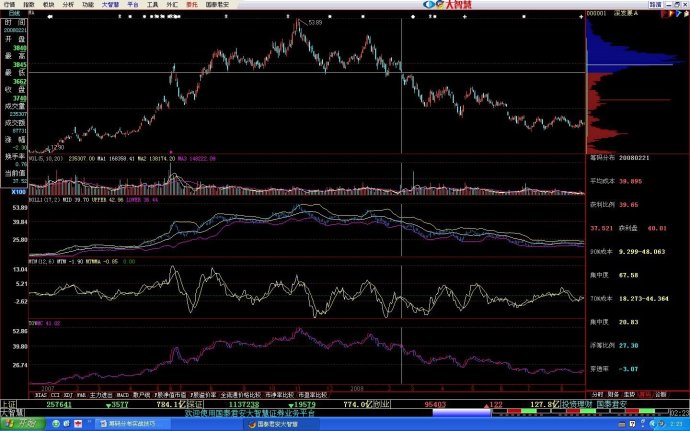This screenshot has height=431, width=690.
Task: Click the 上证 index in status bar
Action: click(x=8, y=403)
